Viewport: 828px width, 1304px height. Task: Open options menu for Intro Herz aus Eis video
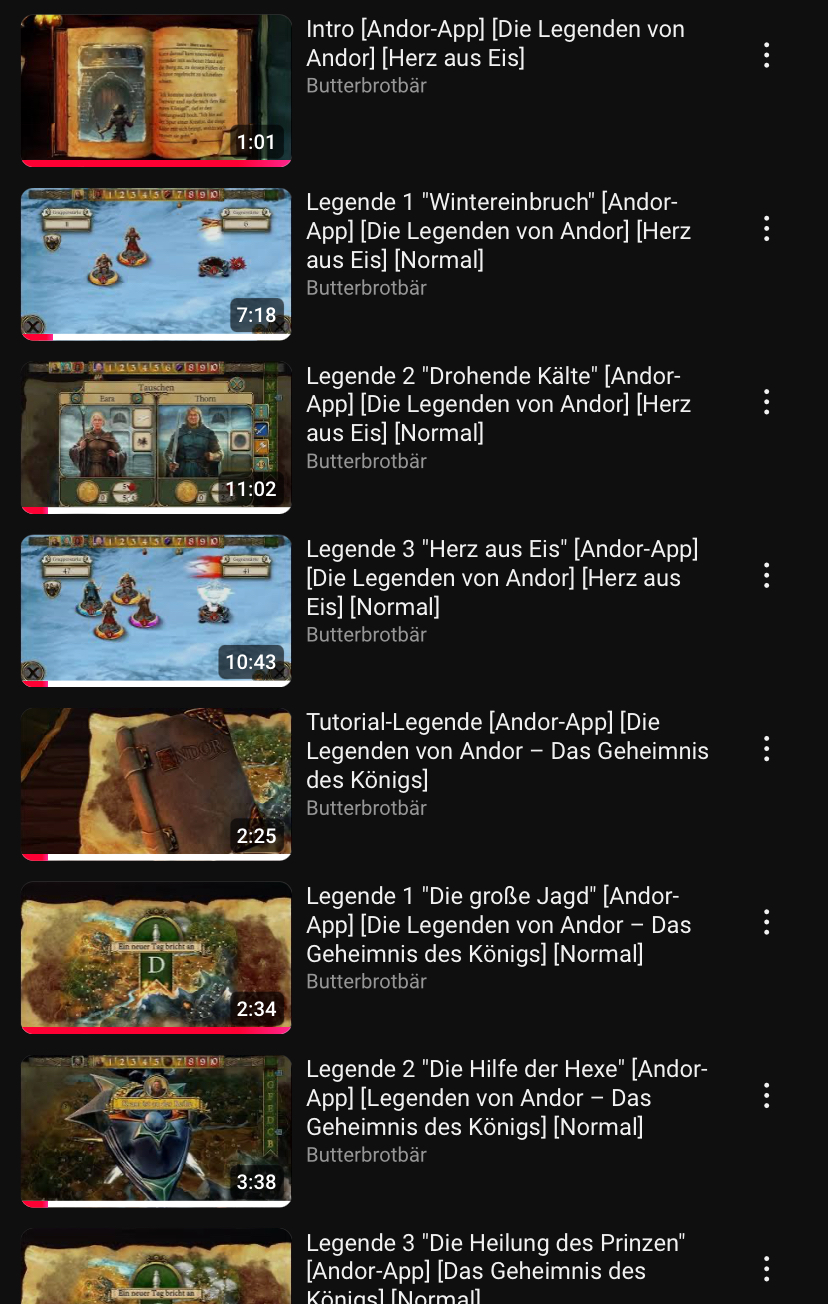click(x=767, y=55)
